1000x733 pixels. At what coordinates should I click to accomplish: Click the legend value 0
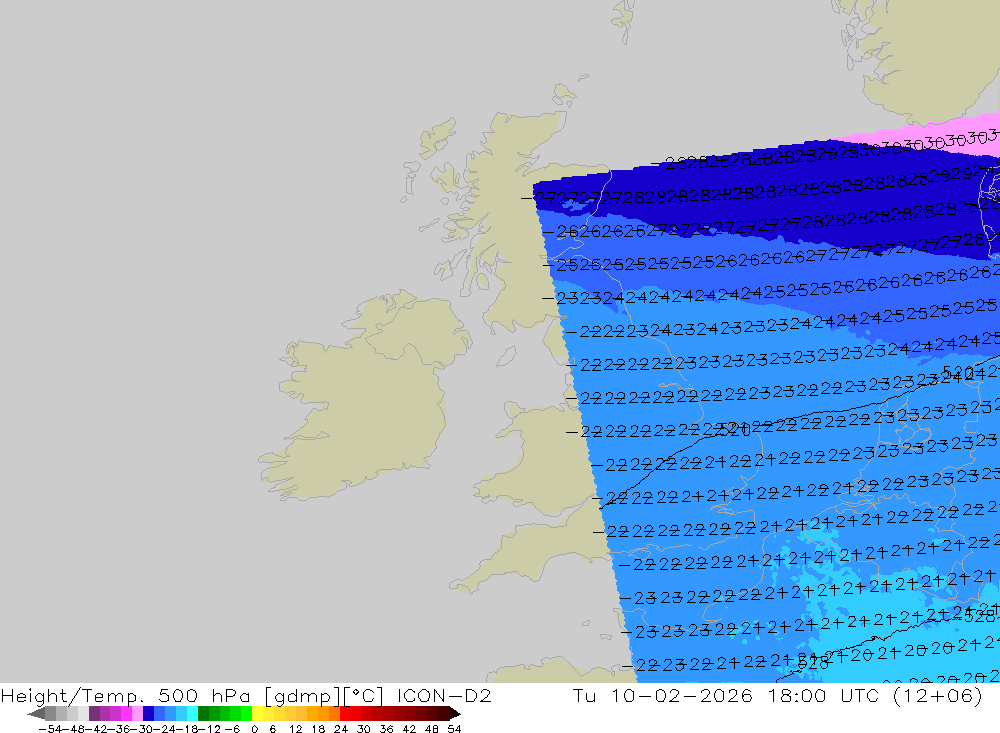254,729
